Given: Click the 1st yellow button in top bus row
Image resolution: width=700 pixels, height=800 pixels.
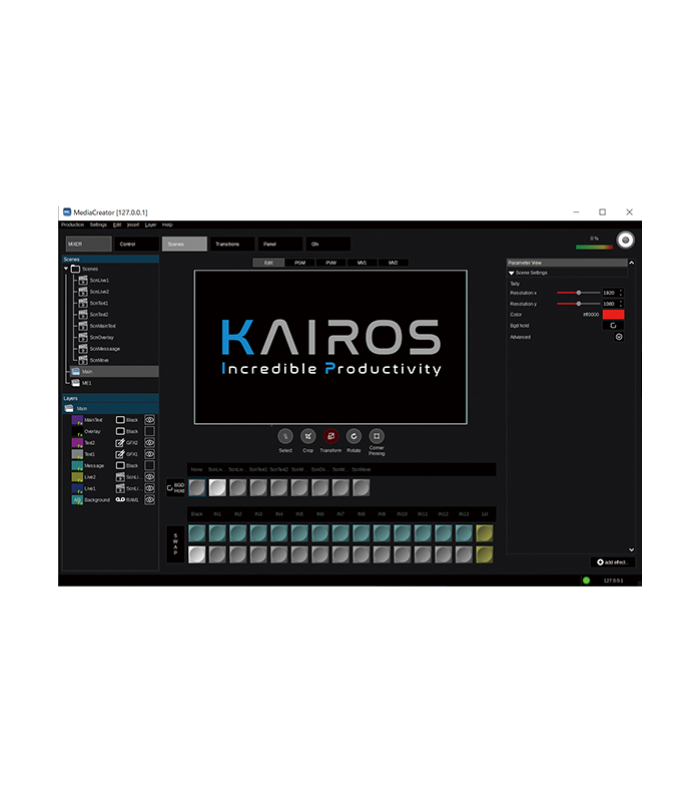Looking at the screenshot, I should pyautogui.click(x=484, y=533).
